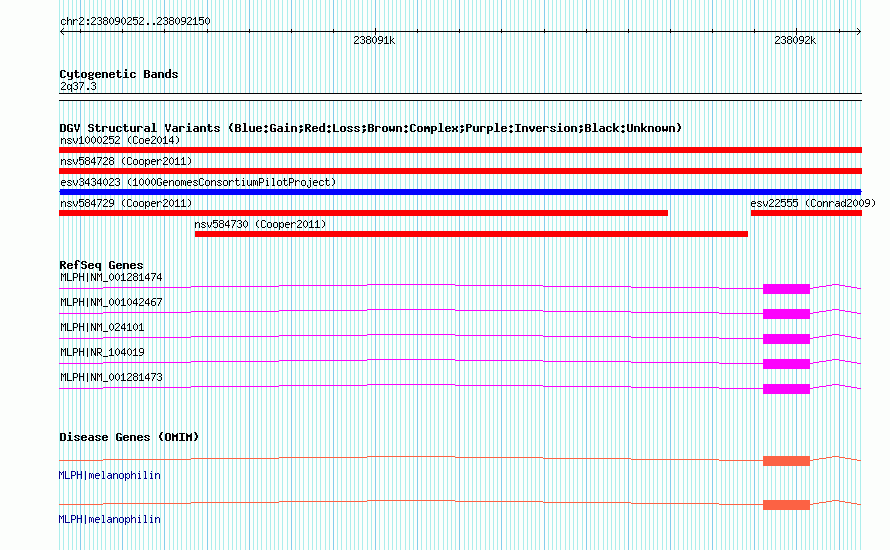Click the ruler's right arrow end
Screen dimensions: 890x550
tap(859, 32)
